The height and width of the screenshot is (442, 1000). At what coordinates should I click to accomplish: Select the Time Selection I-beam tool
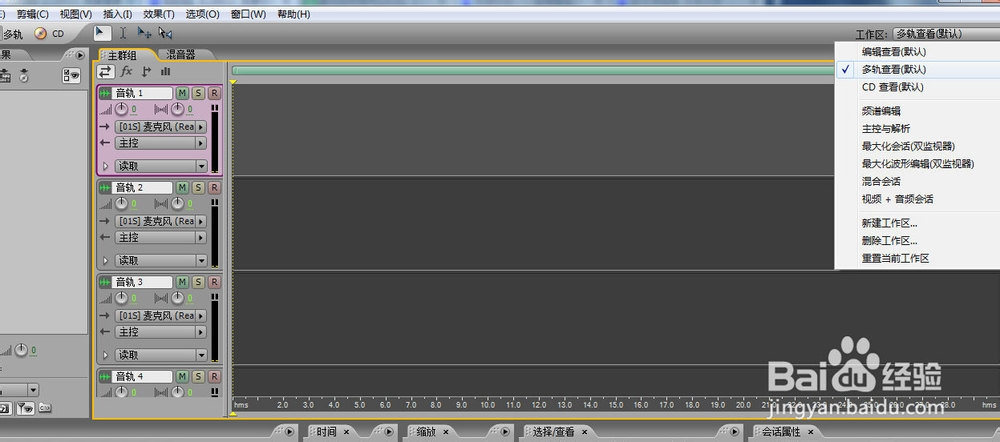tap(123, 33)
